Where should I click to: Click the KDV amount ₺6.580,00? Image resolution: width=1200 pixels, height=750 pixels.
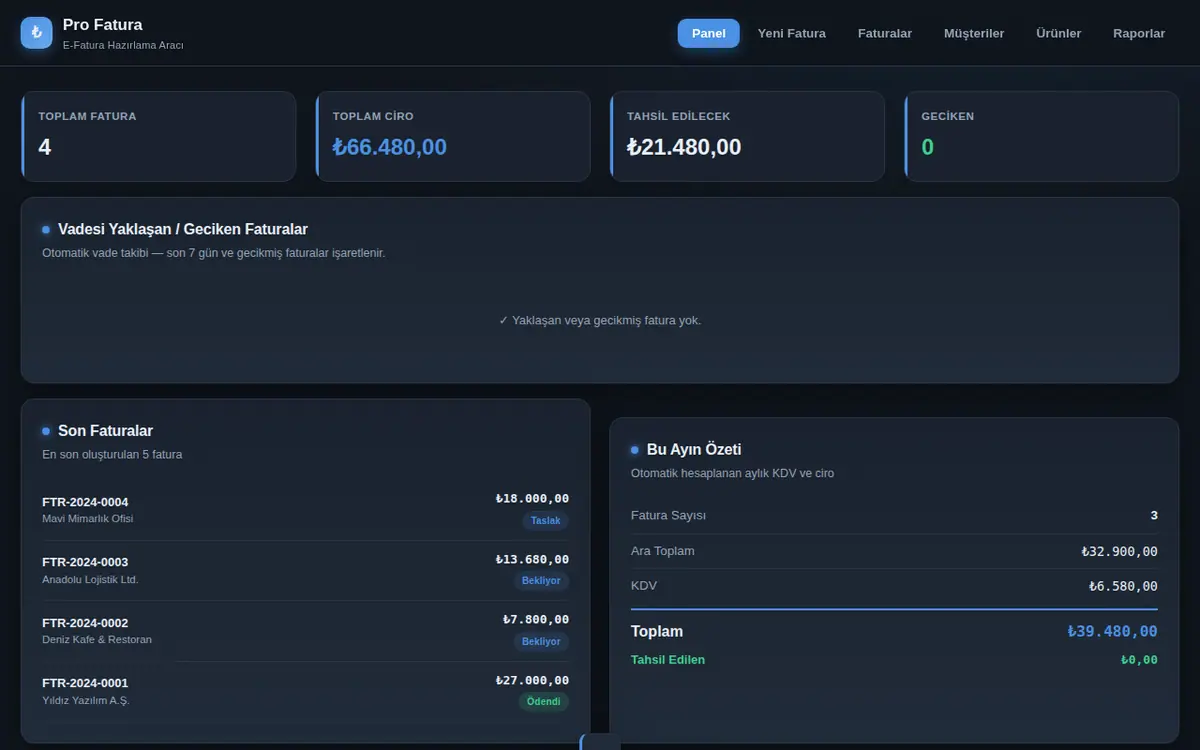point(1123,586)
